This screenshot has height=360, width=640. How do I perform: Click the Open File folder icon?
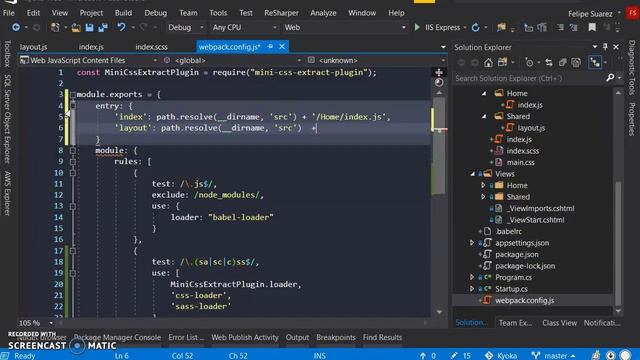(x=76, y=27)
